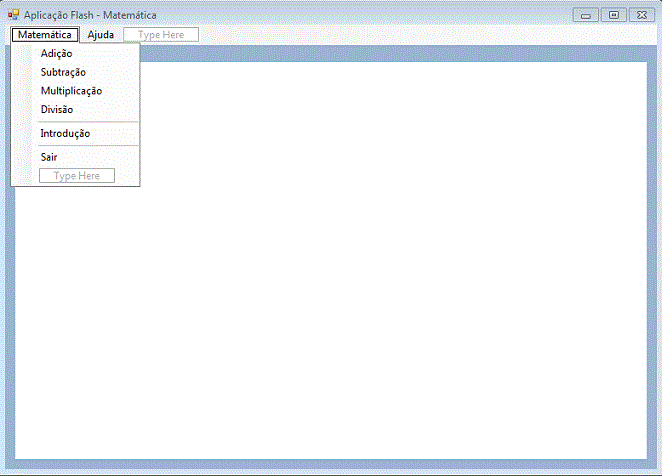Select the Multiplicação menu entry
This screenshot has height=476, width=662.
[x=76, y=91]
